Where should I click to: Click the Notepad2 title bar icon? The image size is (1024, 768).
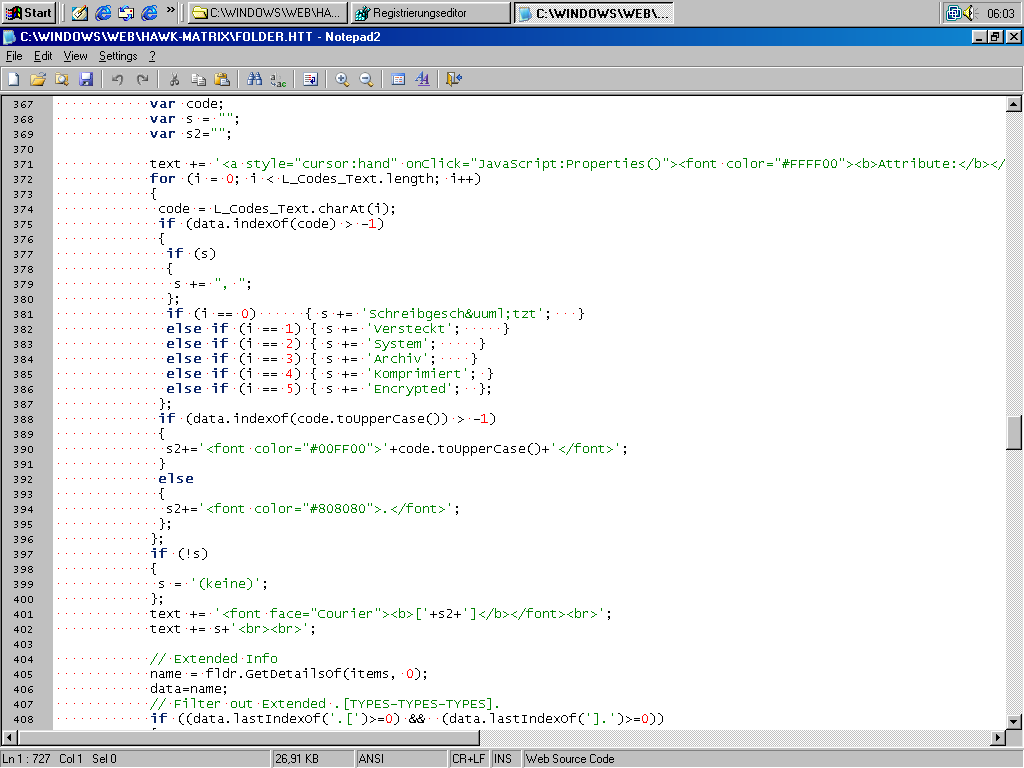click(x=10, y=37)
